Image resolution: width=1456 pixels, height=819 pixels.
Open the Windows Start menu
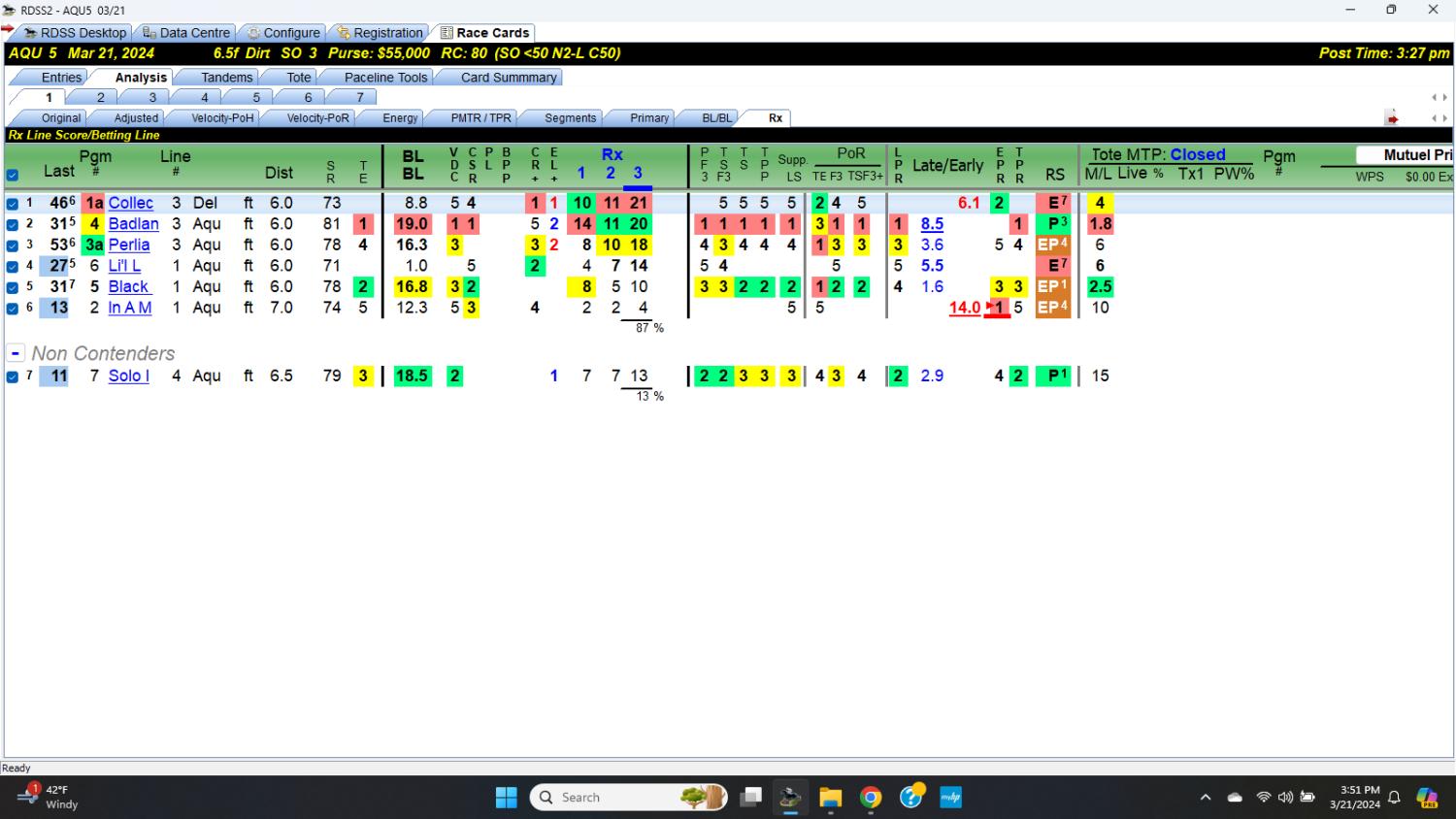[507, 798]
